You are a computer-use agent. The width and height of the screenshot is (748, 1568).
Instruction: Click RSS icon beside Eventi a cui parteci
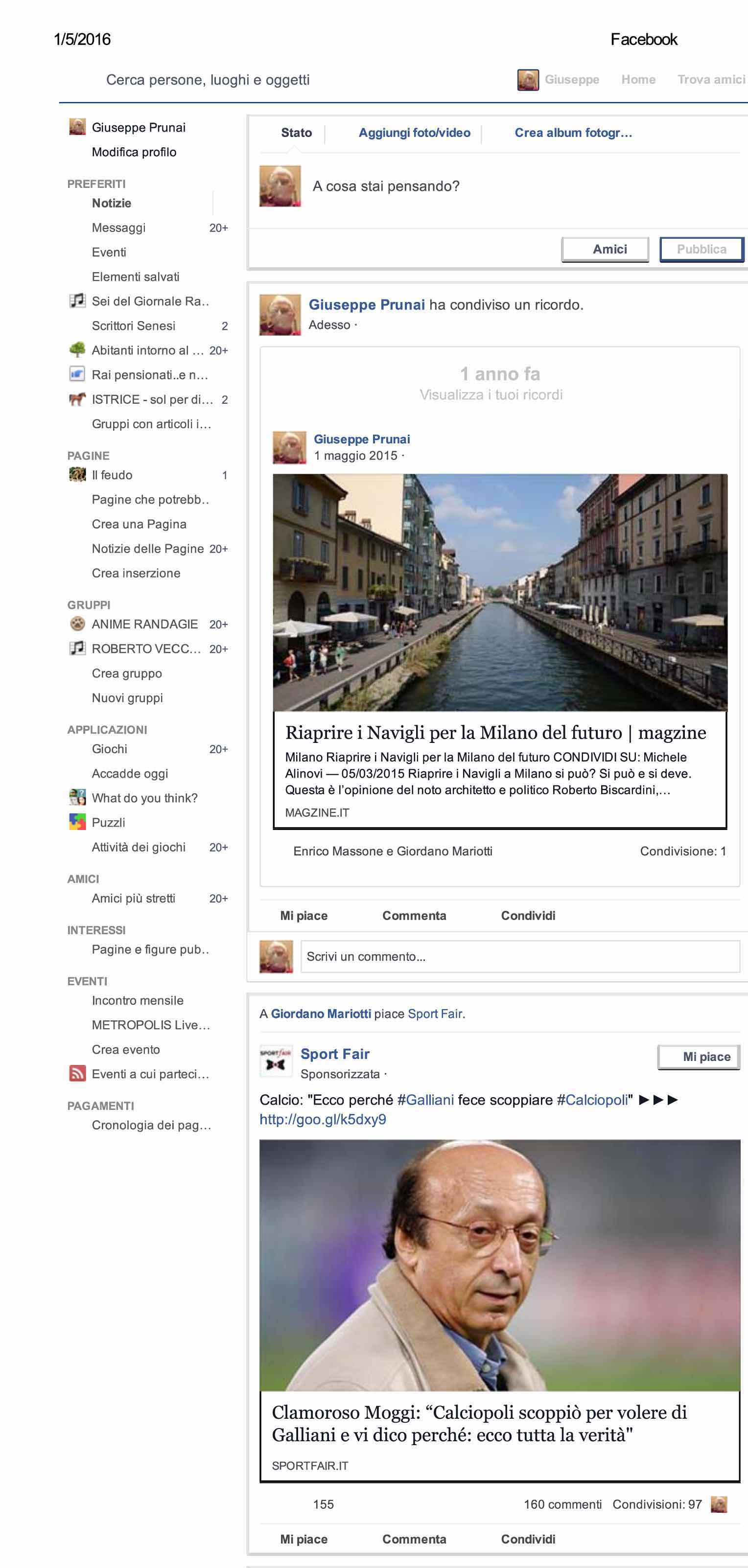[x=77, y=1074]
